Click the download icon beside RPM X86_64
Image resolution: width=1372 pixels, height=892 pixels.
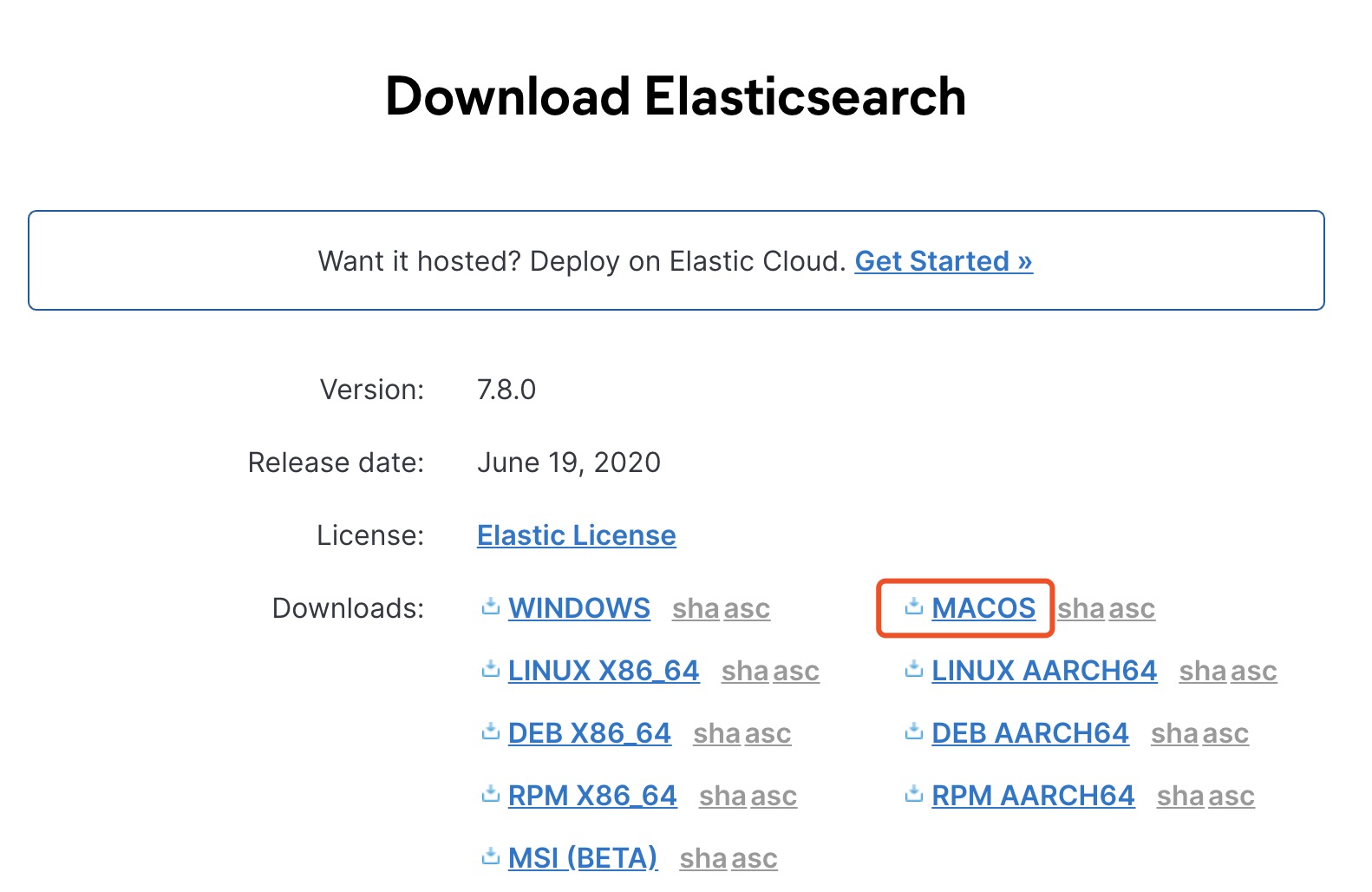pyautogui.click(x=491, y=795)
